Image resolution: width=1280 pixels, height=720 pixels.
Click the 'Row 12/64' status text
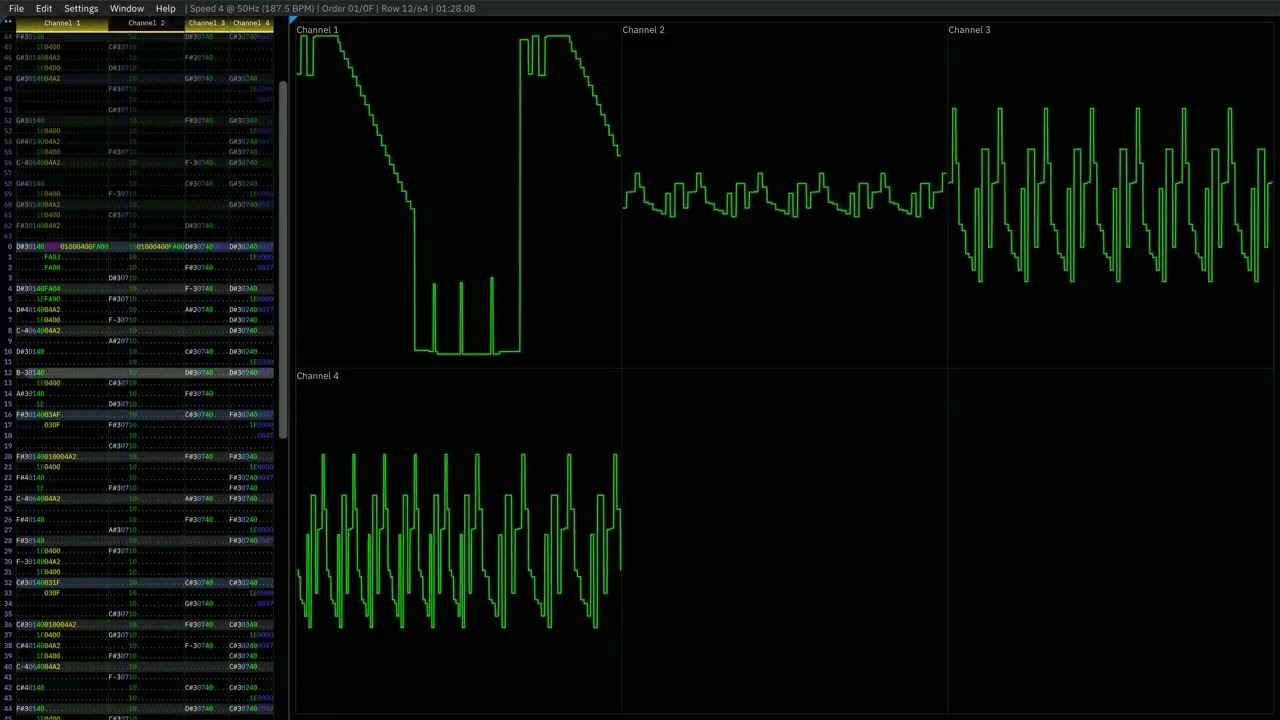coord(405,8)
